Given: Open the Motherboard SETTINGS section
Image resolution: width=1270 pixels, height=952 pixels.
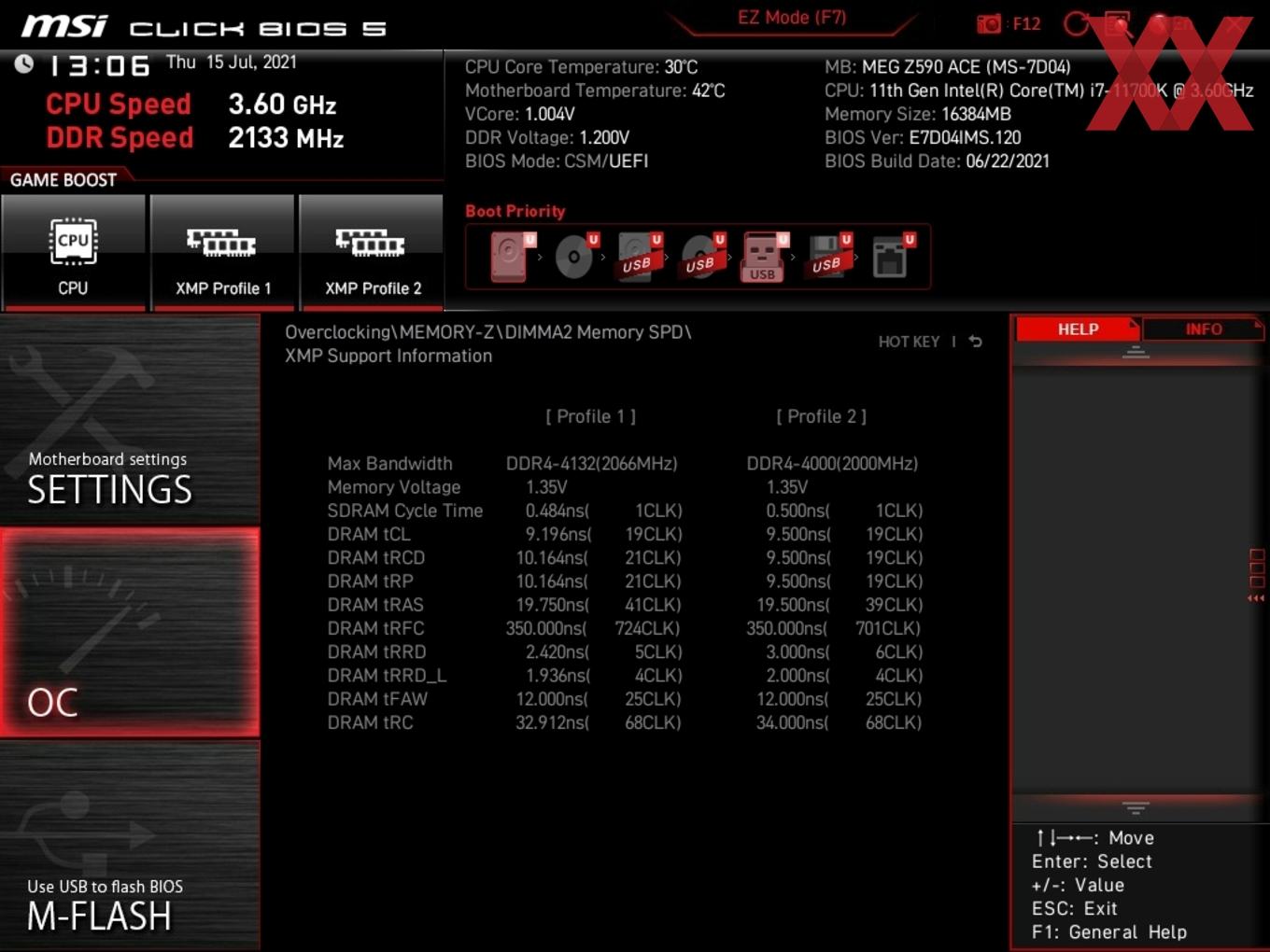Looking at the screenshot, I should pyautogui.click(x=130, y=420).
